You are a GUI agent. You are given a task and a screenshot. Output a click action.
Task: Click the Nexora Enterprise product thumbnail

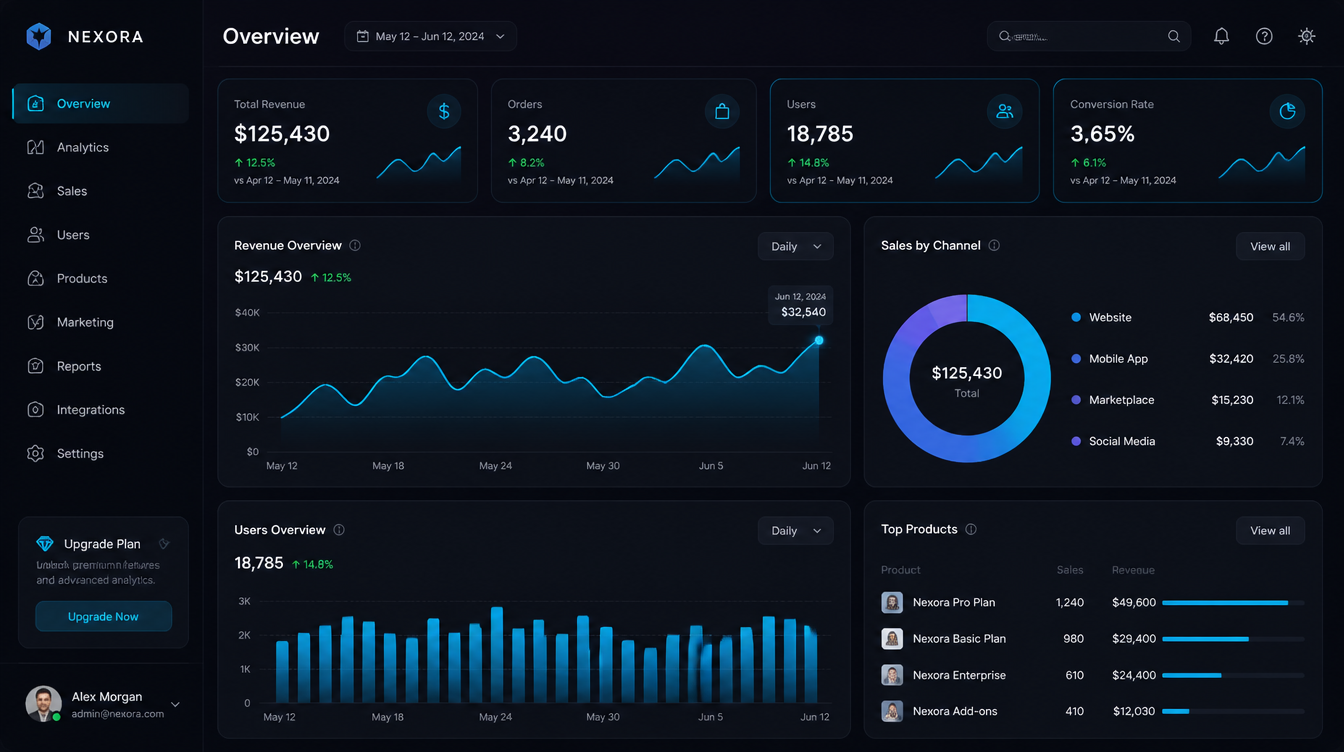pos(892,675)
